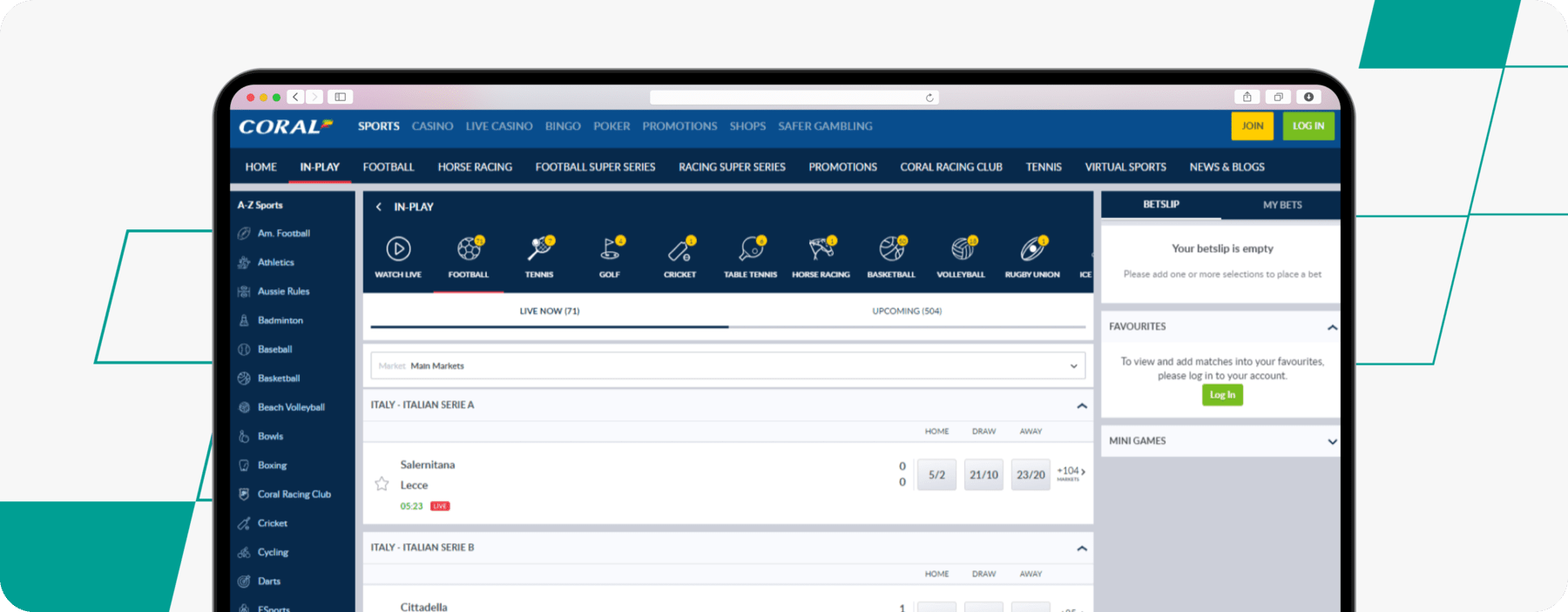Go forward with the browser forward arrow

(x=314, y=97)
